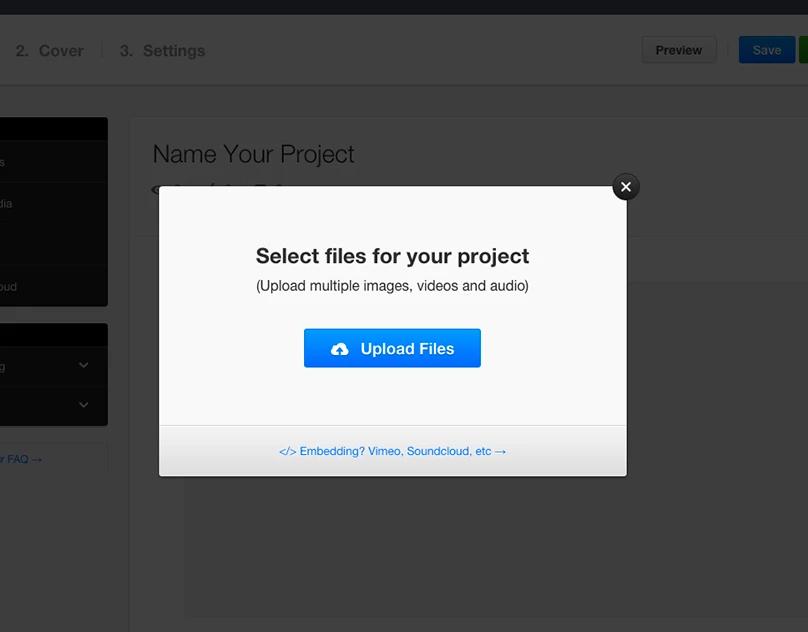Image resolution: width=808 pixels, height=632 pixels.
Task: Click the X icon to dismiss the upload modal
Action: coord(626,187)
